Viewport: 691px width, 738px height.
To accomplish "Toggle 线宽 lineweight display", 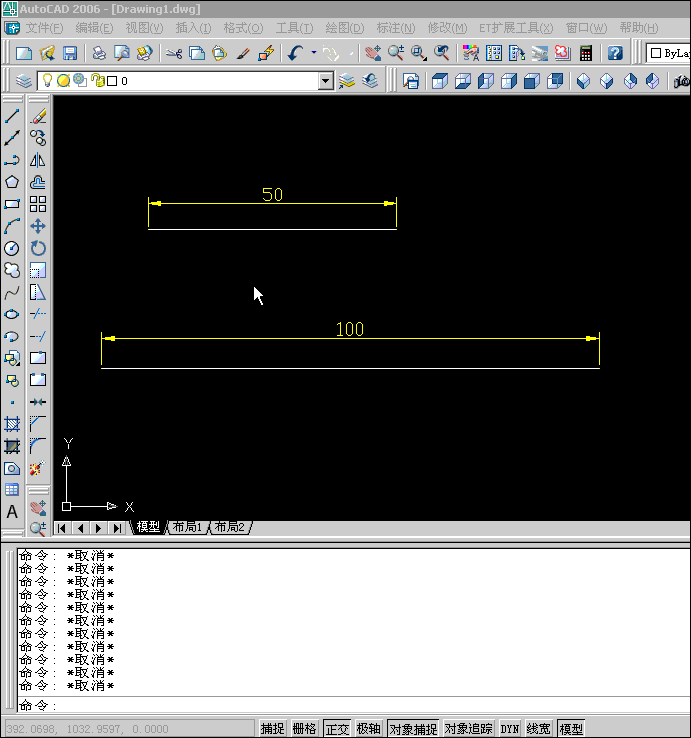I will coord(538,729).
